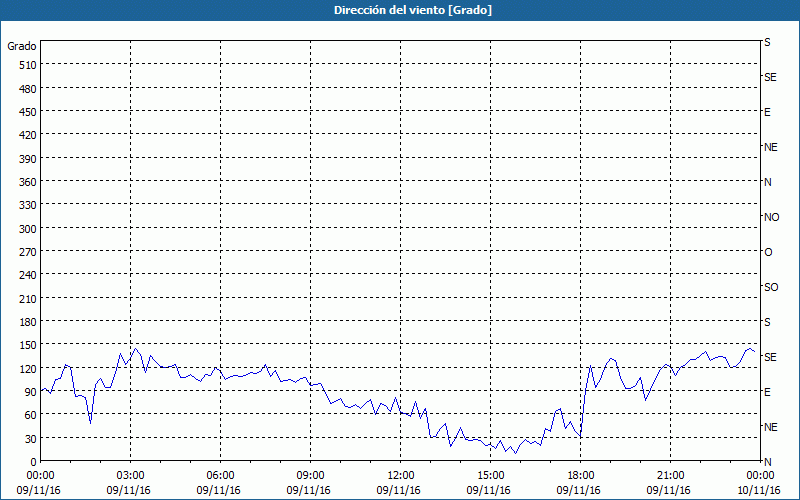Click the 450 y-axis value
Screen dimensions: 800x500
pos(28,112)
